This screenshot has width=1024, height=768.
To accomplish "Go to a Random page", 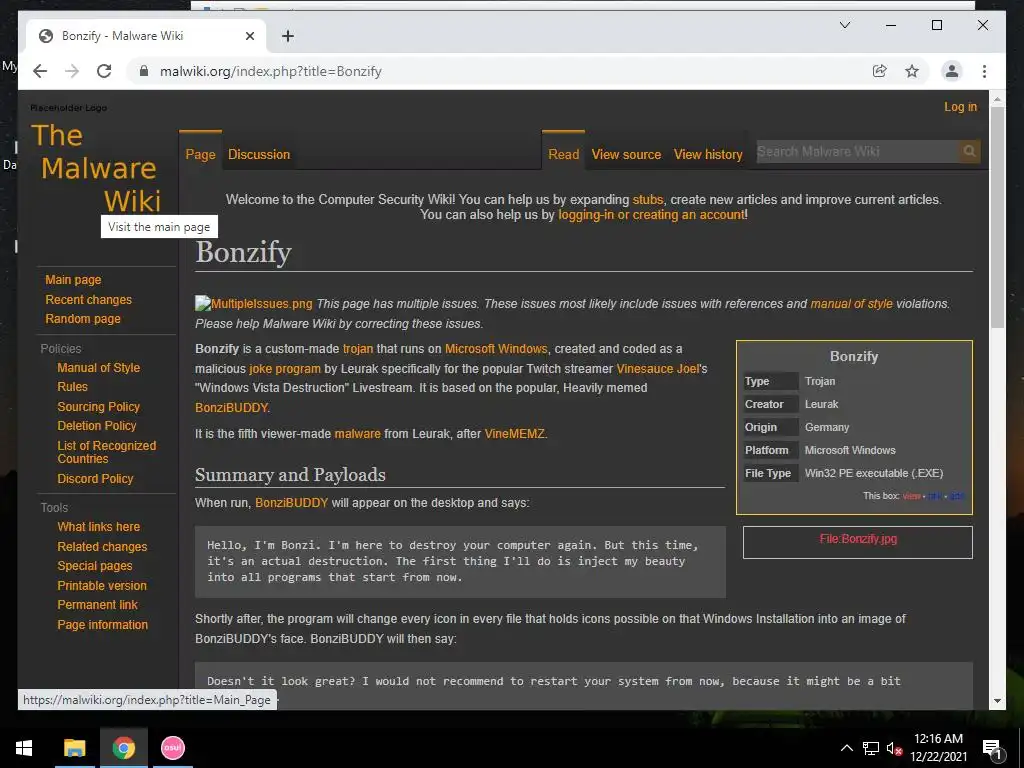I will tap(83, 319).
